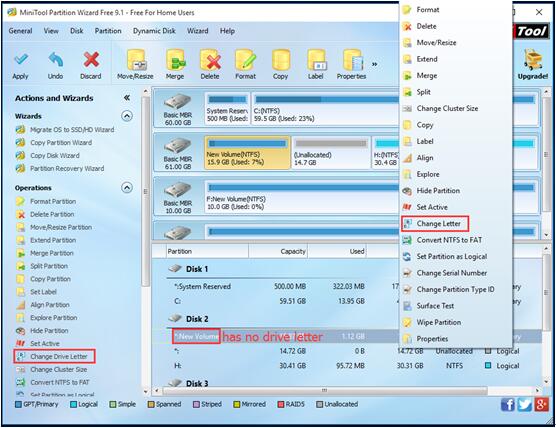Screen dimensions: 556x428
Task: Click the Label toolbar icon
Action: point(316,60)
